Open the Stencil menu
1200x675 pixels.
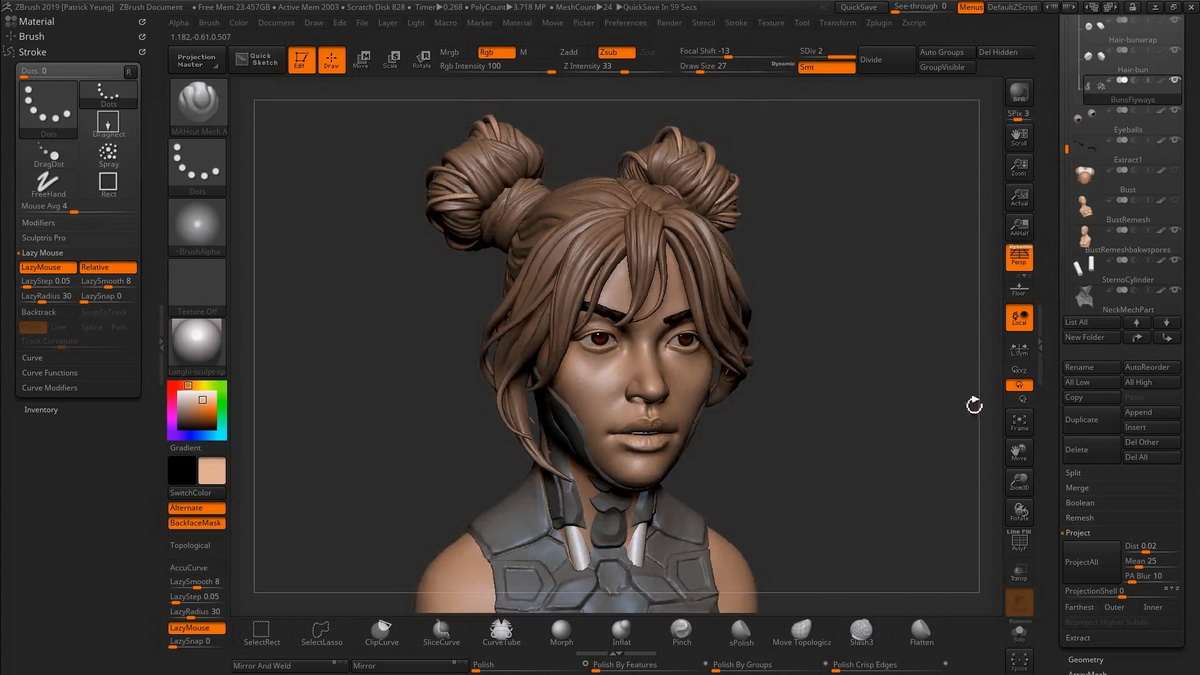703,22
